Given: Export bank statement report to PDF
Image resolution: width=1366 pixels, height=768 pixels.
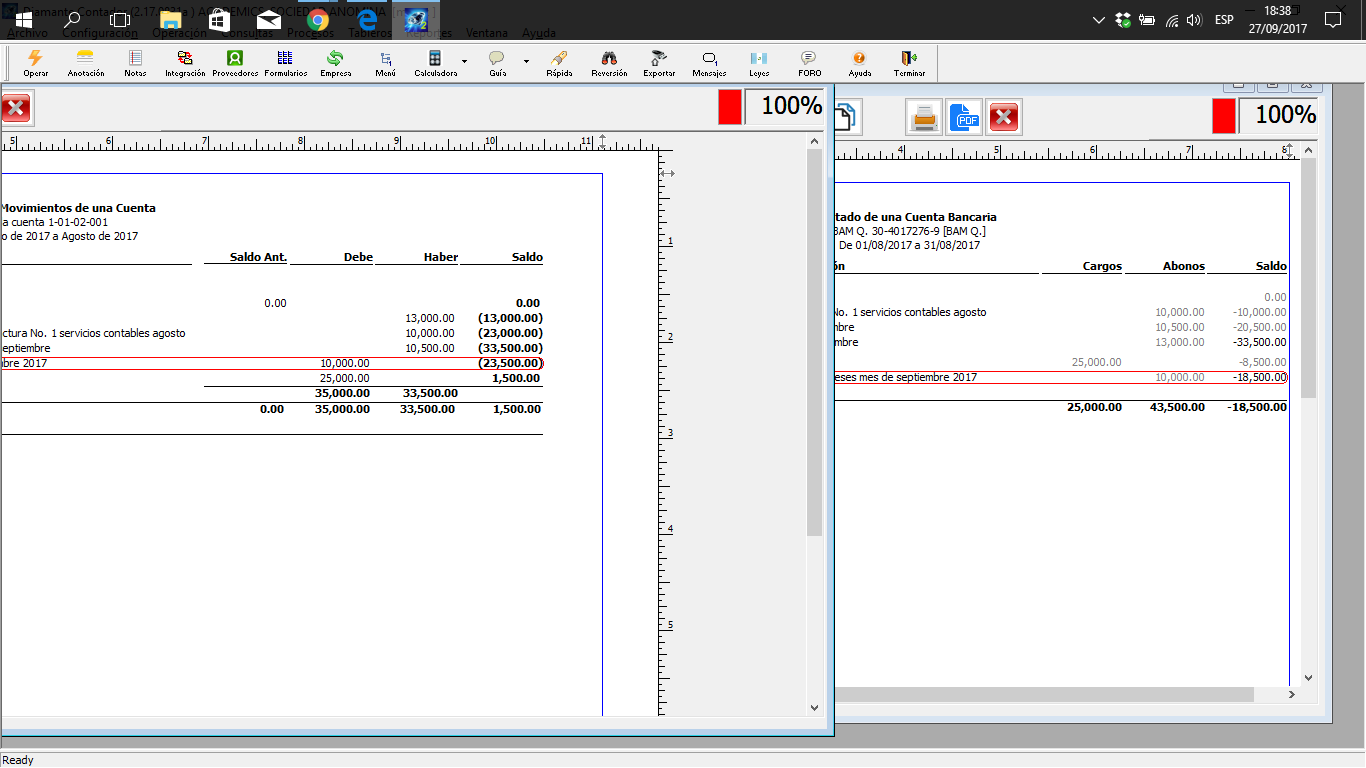Looking at the screenshot, I should tap(965, 118).
